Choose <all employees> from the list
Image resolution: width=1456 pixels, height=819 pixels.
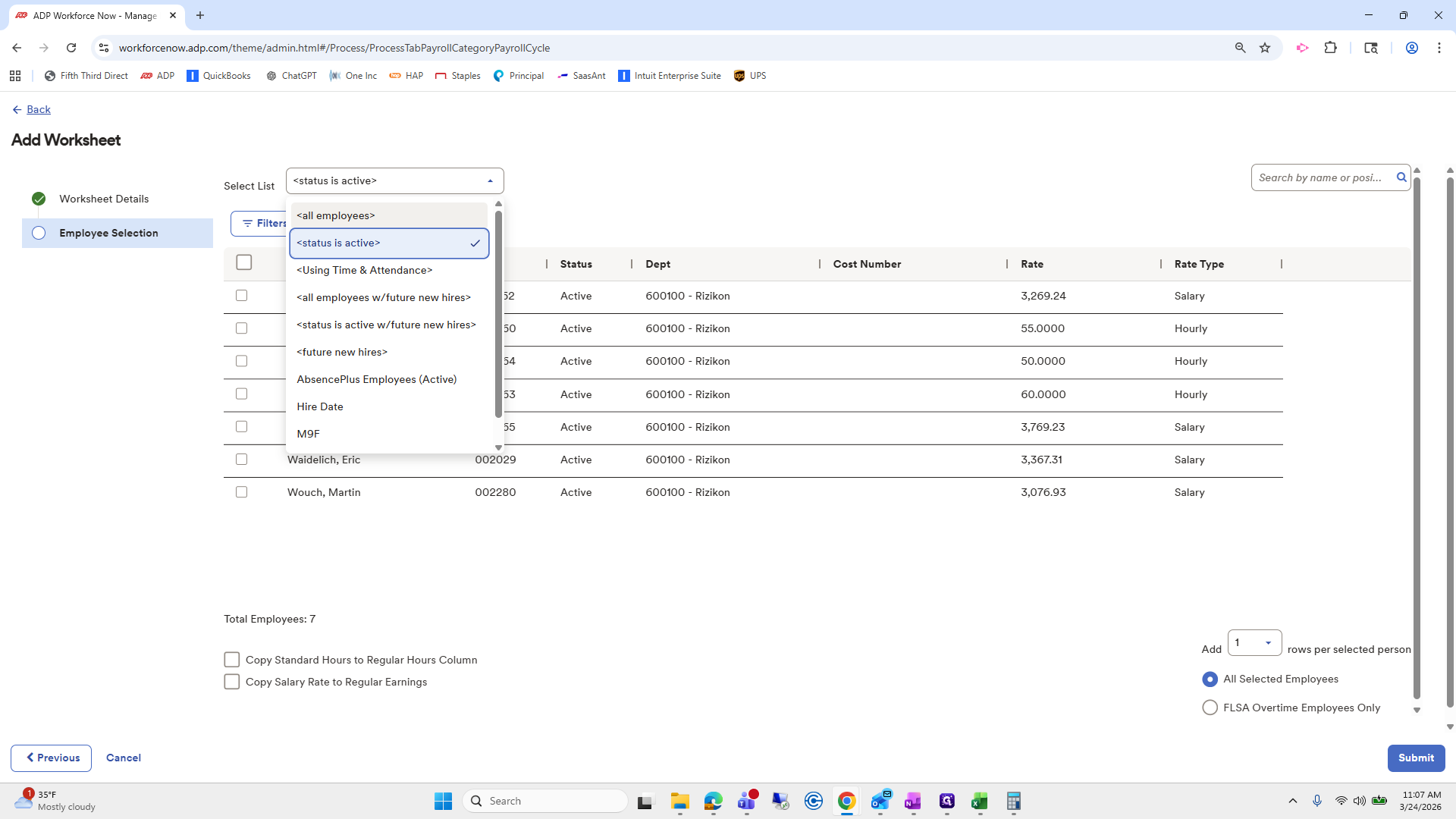[336, 215]
